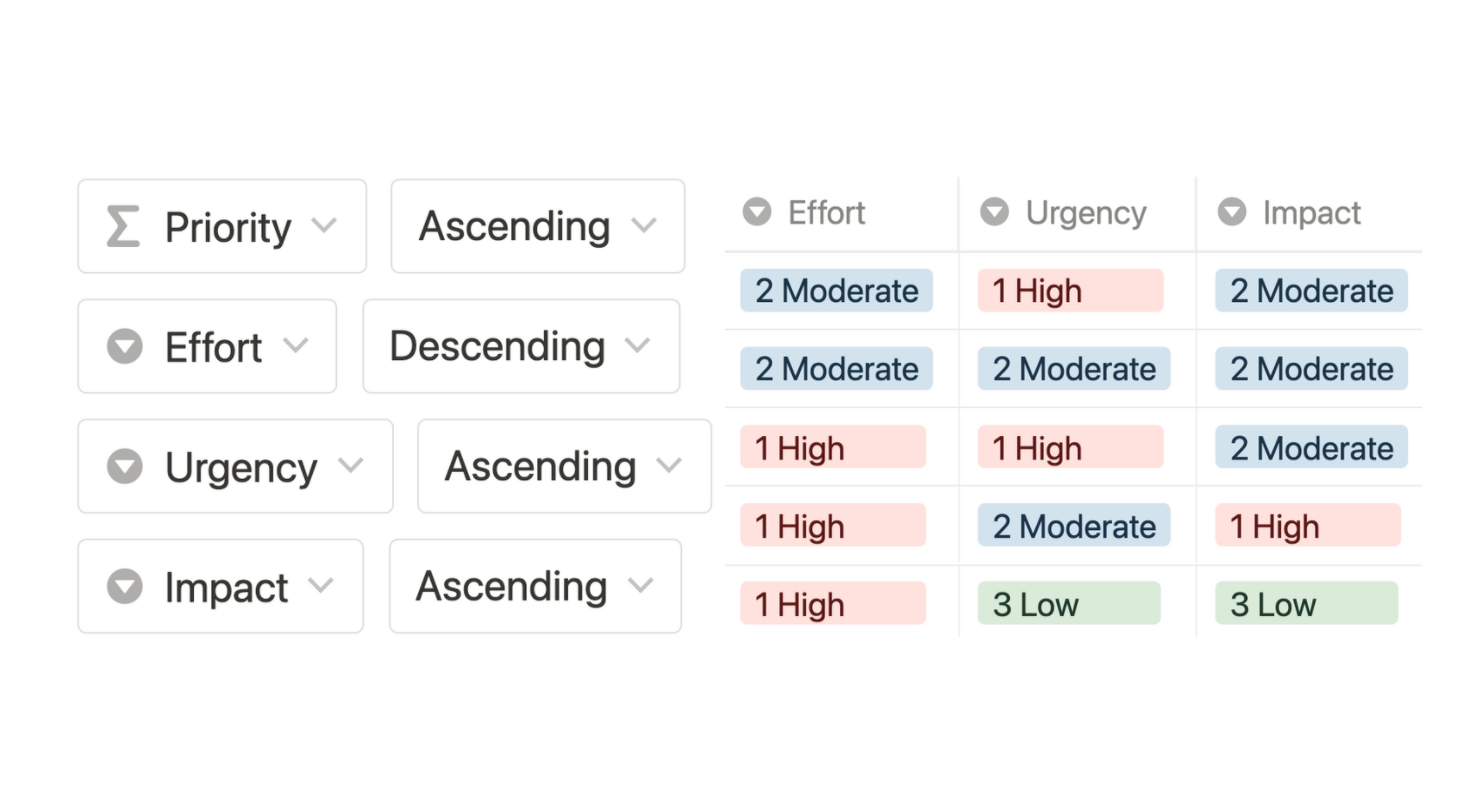Open the Ascending order dropdown next to Impact
Viewport: 1478px width, 808px height.
(x=535, y=586)
